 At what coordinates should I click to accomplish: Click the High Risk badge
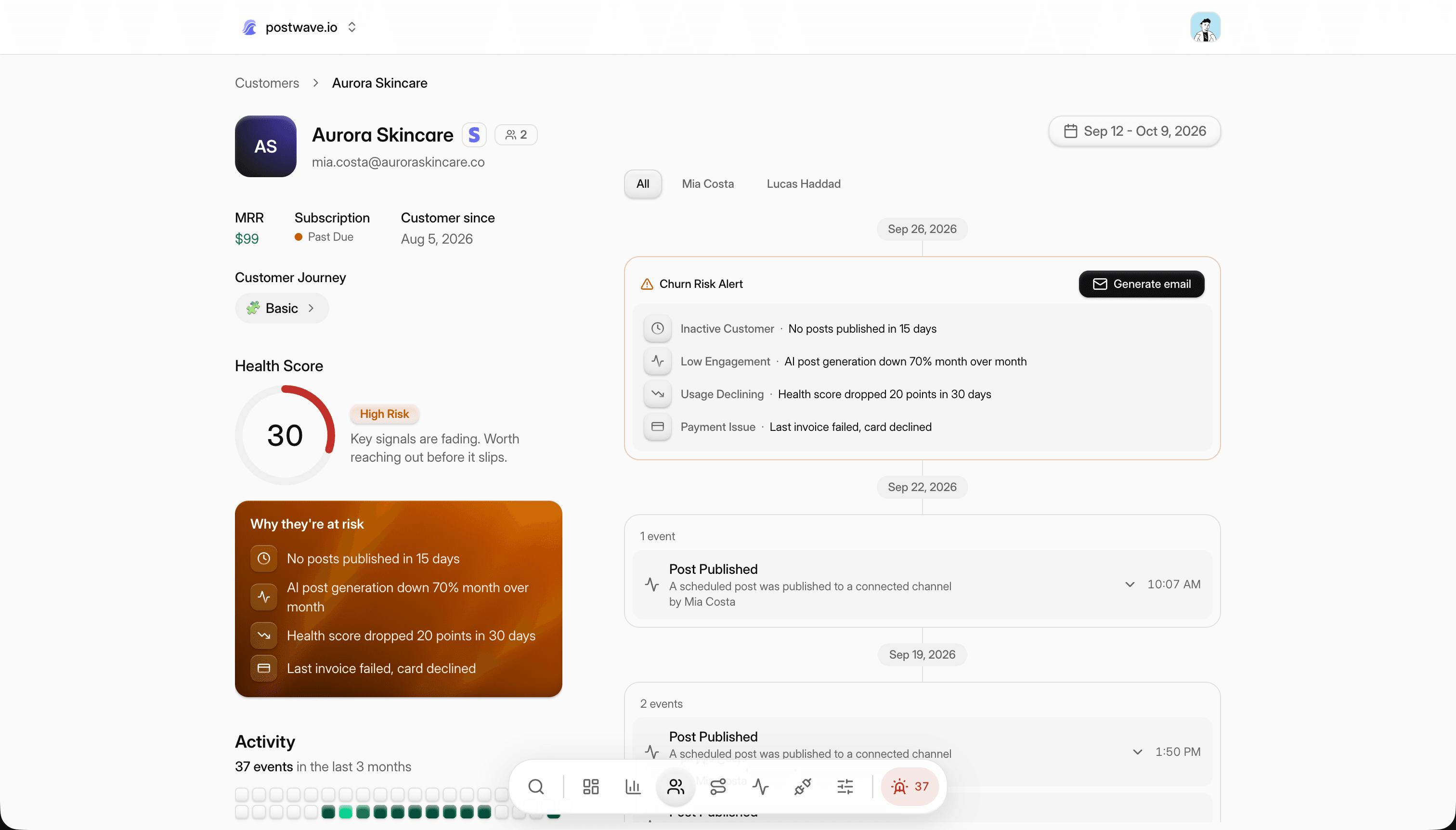384,414
